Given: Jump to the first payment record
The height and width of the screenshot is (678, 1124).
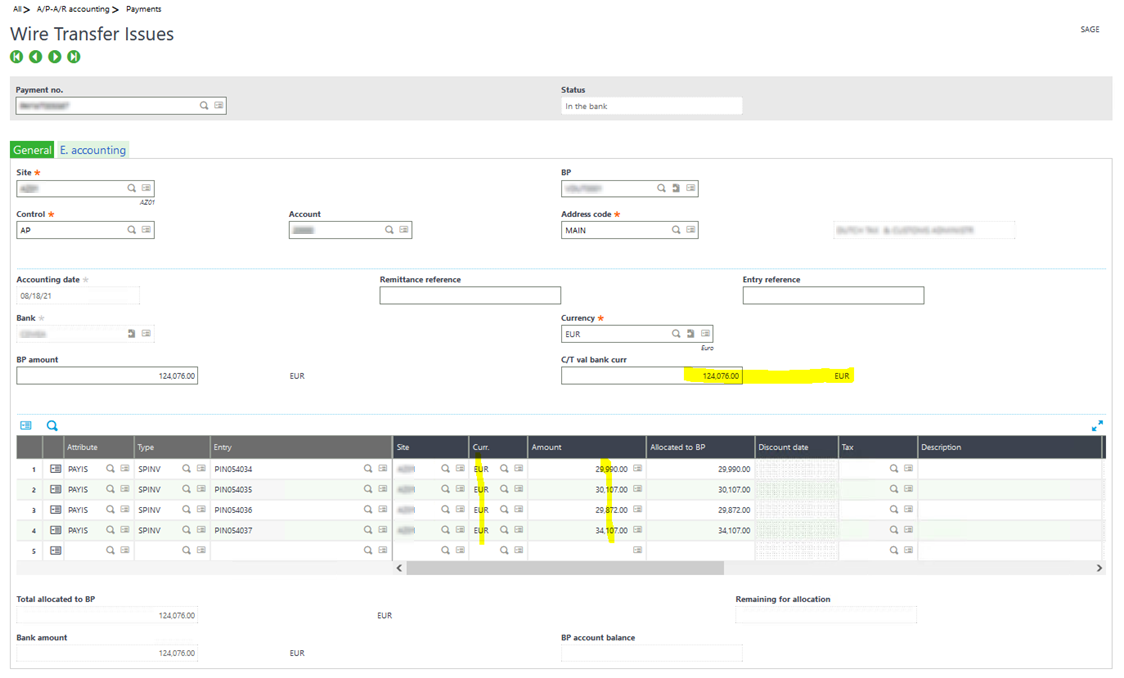Looking at the screenshot, I should point(16,57).
